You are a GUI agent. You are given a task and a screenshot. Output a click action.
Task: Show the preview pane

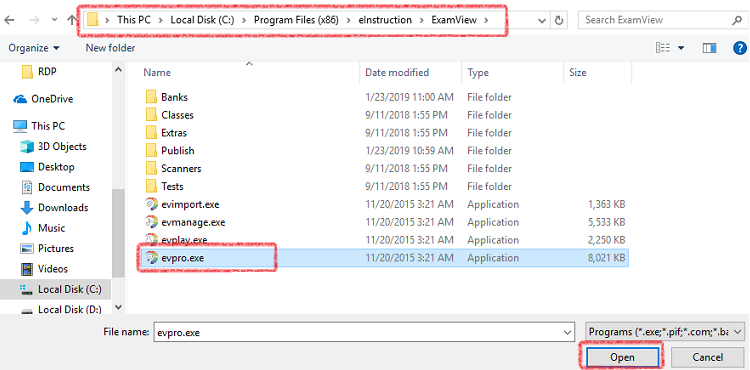point(709,48)
